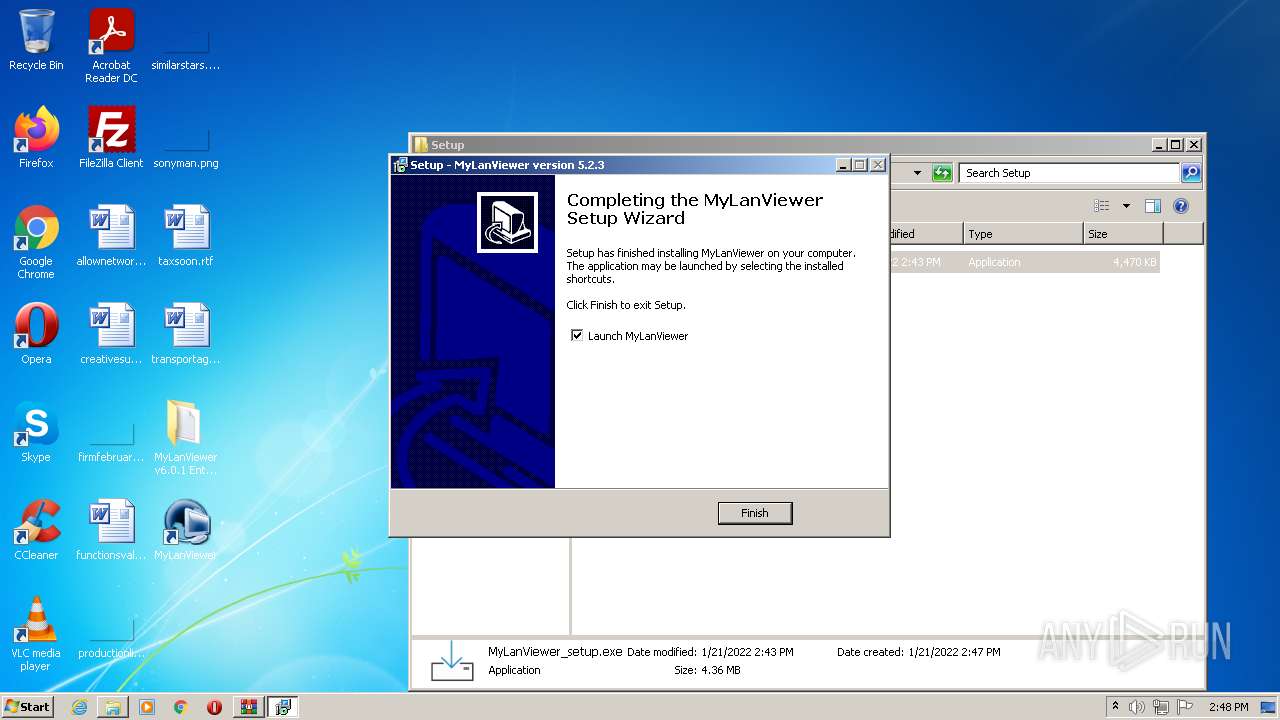Click the Search Setup input field
Viewport: 1280px width, 720px height.
pos(1068,173)
